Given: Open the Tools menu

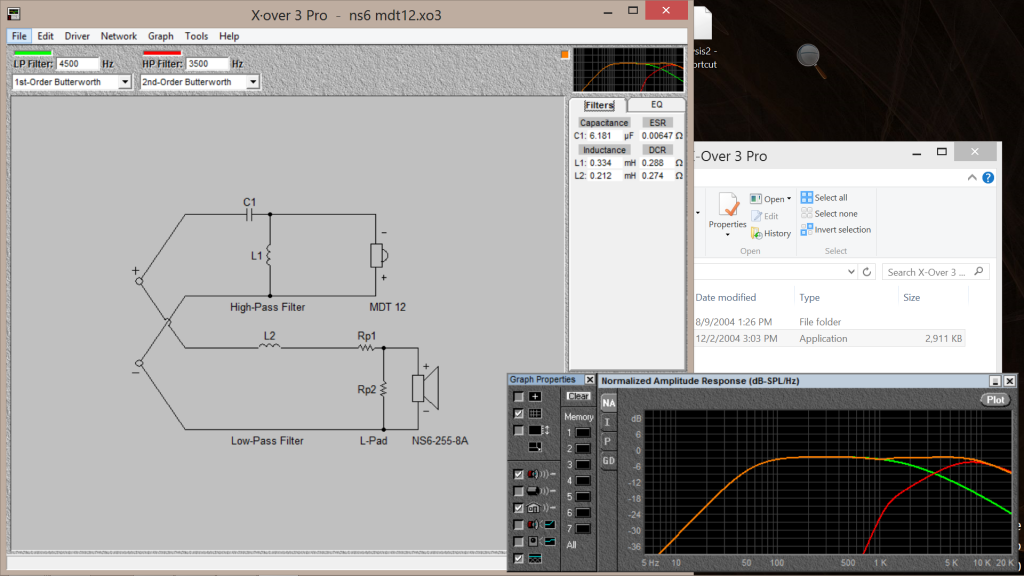Looking at the screenshot, I should pyautogui.click(x=196, y=36).
